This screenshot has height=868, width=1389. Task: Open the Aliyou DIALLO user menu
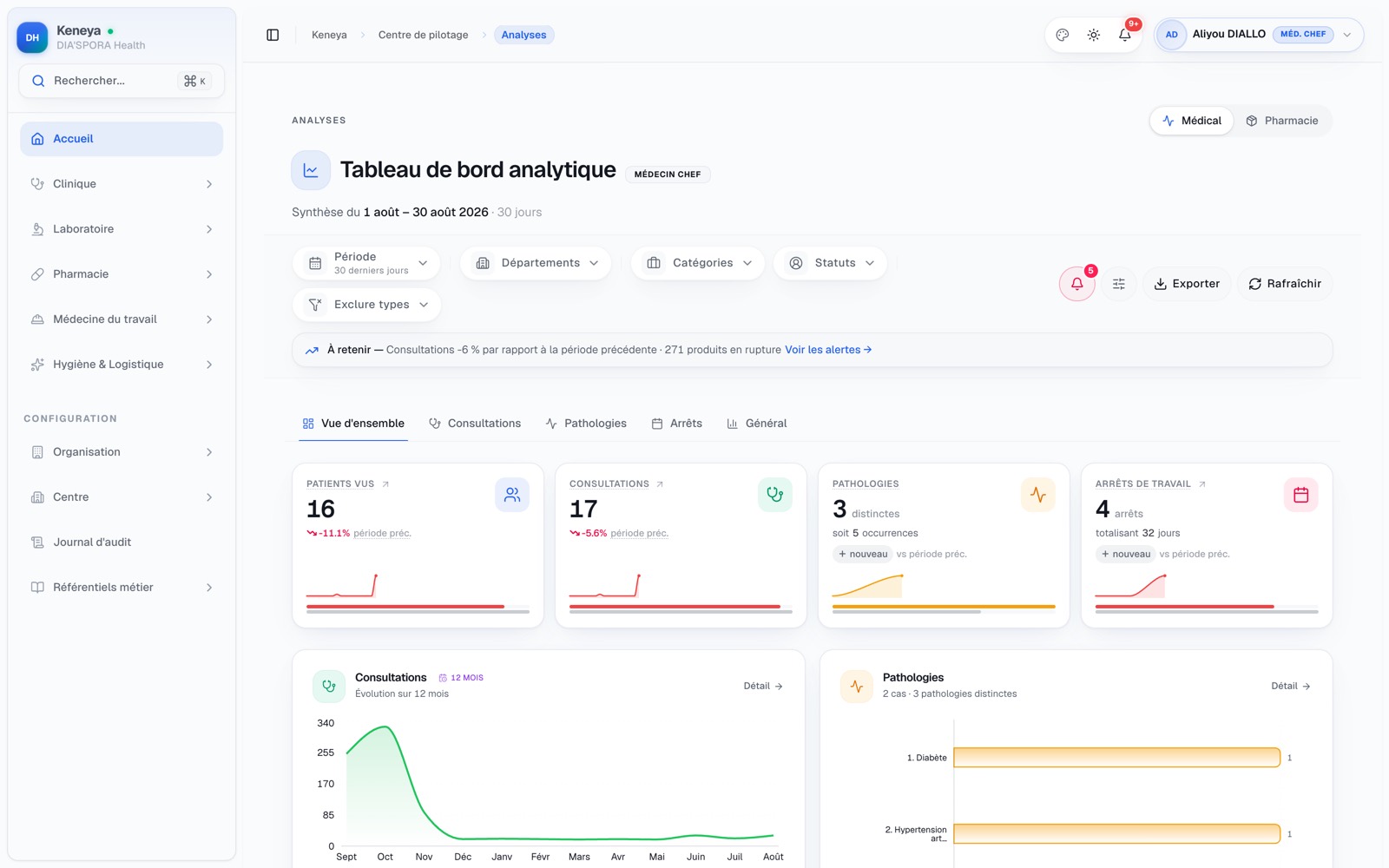1259,35
